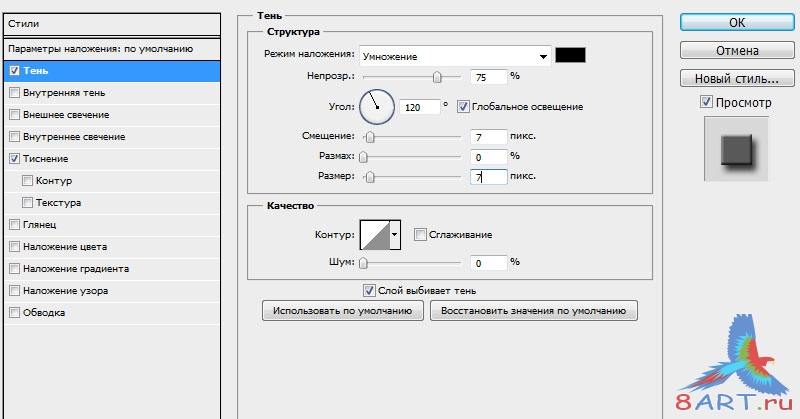Select the Глянец style row
The width and height of the screenshot is (800, 419).
tap(112, 225)
